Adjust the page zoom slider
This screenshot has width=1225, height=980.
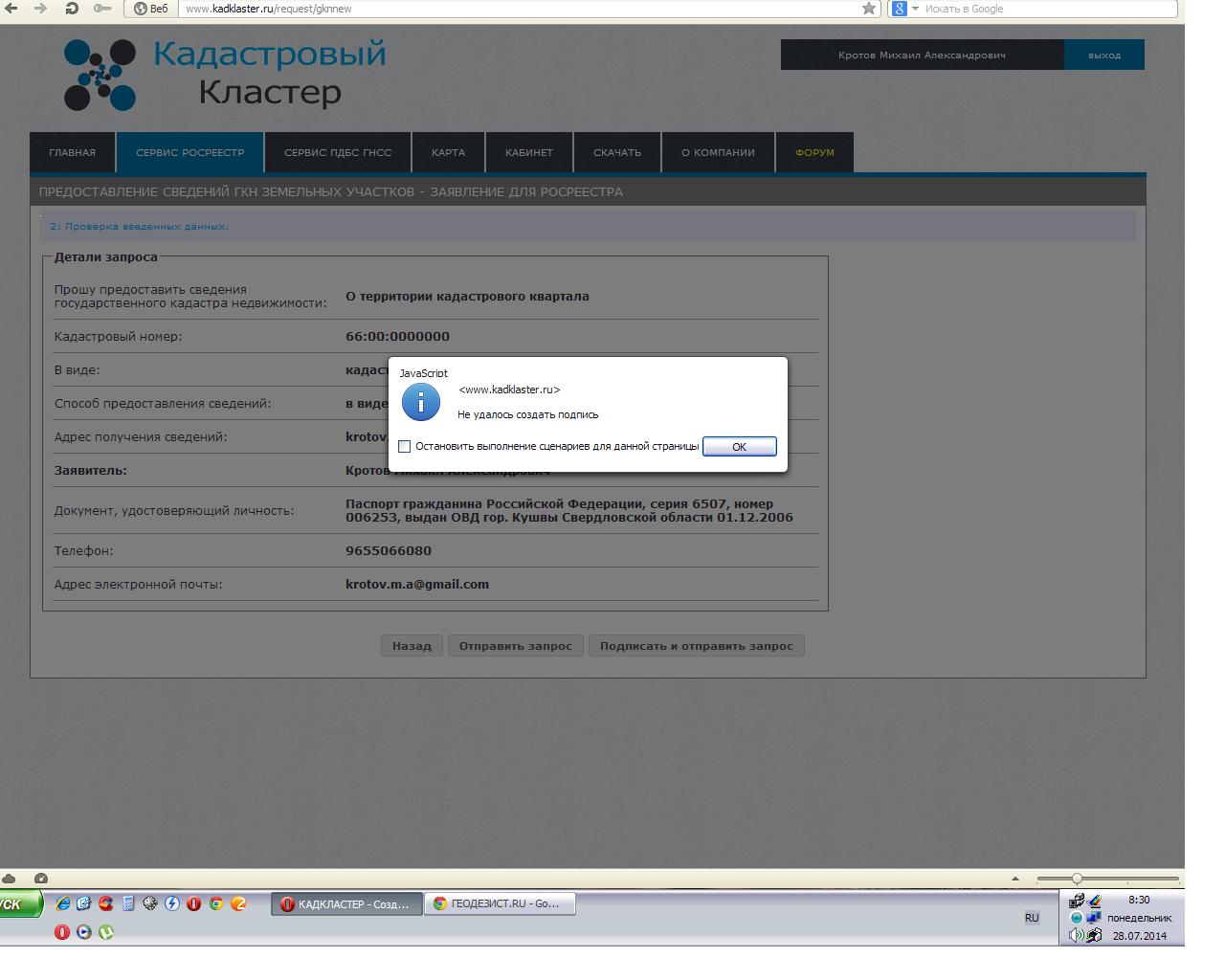click(1078, 879)
